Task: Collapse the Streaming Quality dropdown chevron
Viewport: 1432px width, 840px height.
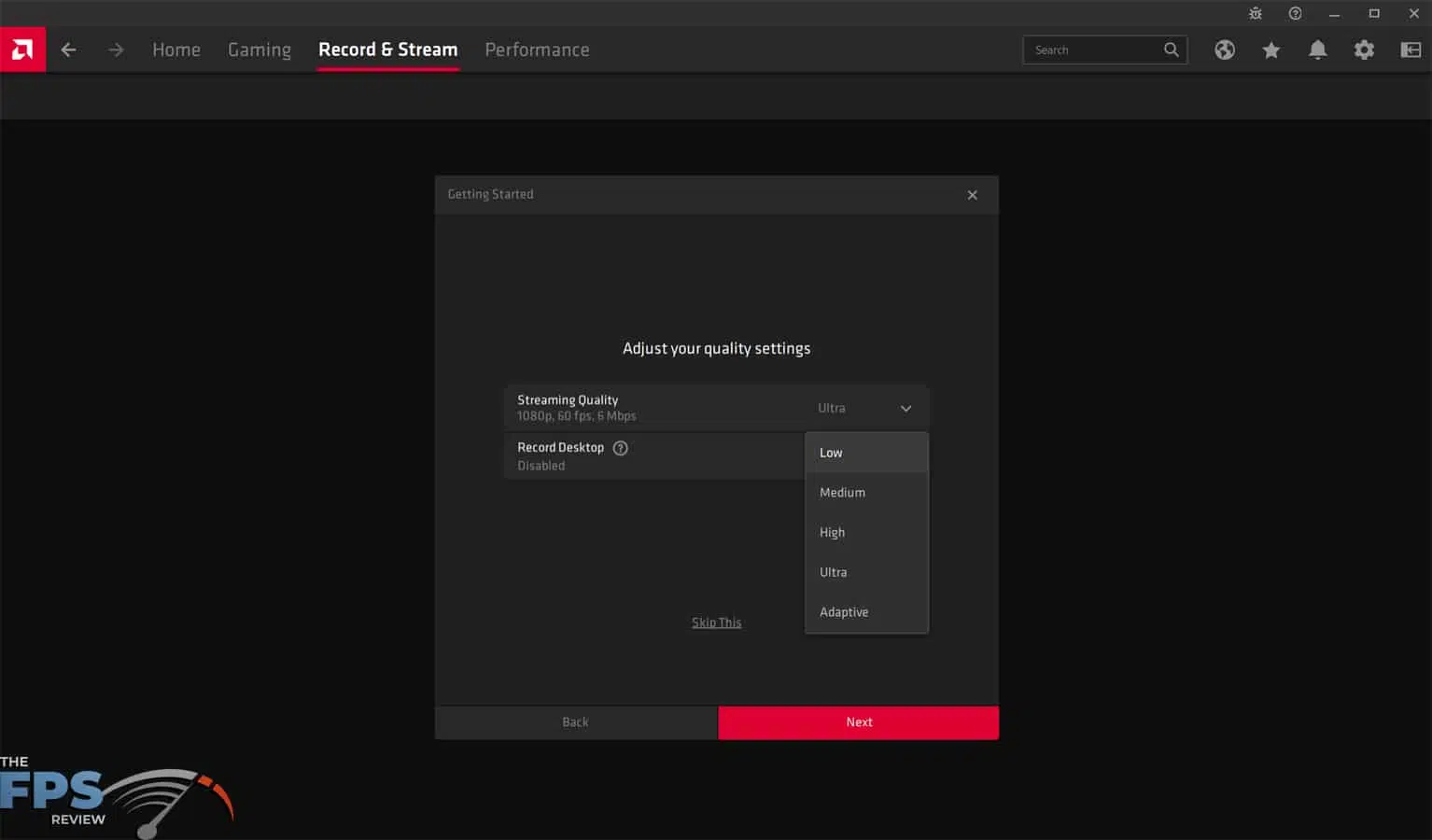Action: tap(906, 409)
